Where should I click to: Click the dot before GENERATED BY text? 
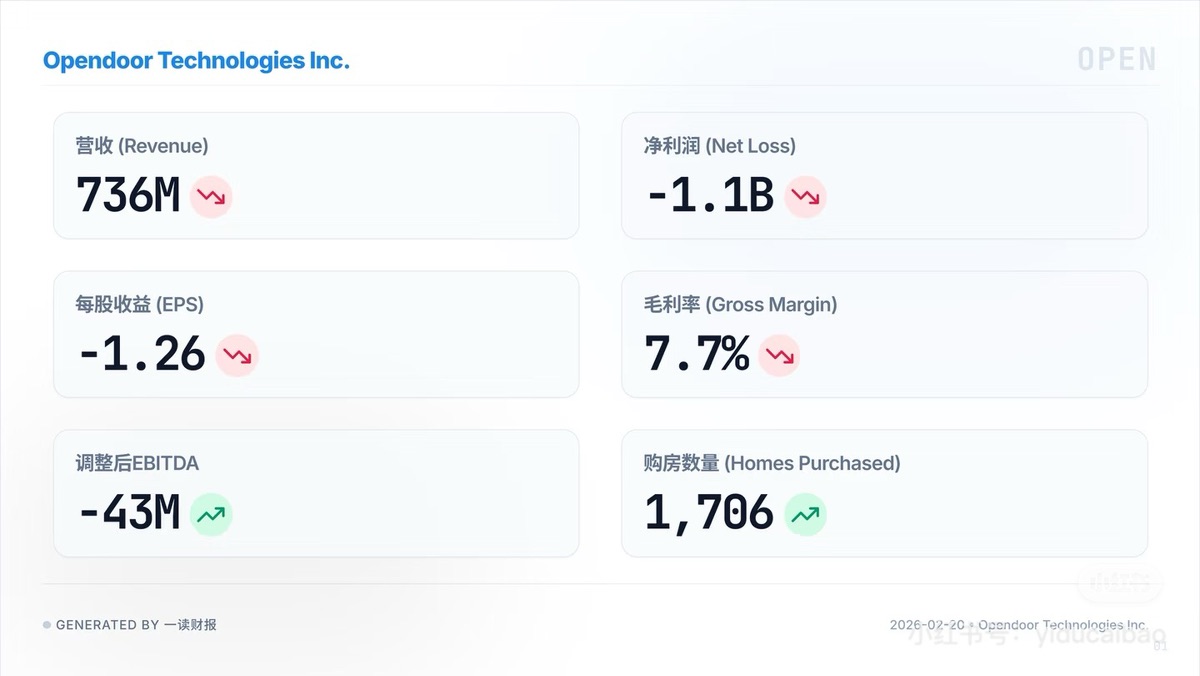click(x=47, y=625)
